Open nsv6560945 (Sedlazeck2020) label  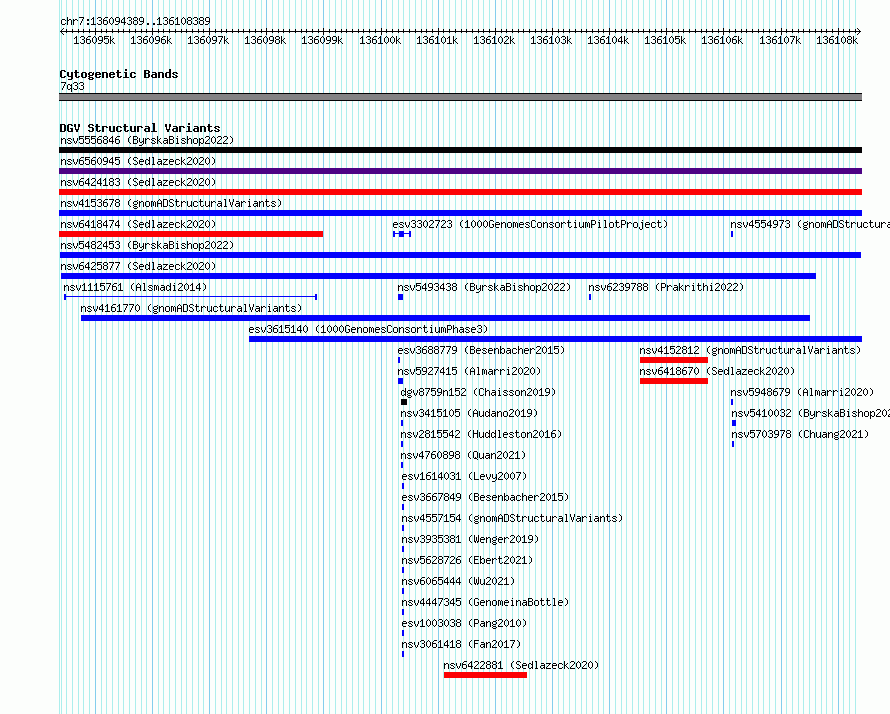138,161
